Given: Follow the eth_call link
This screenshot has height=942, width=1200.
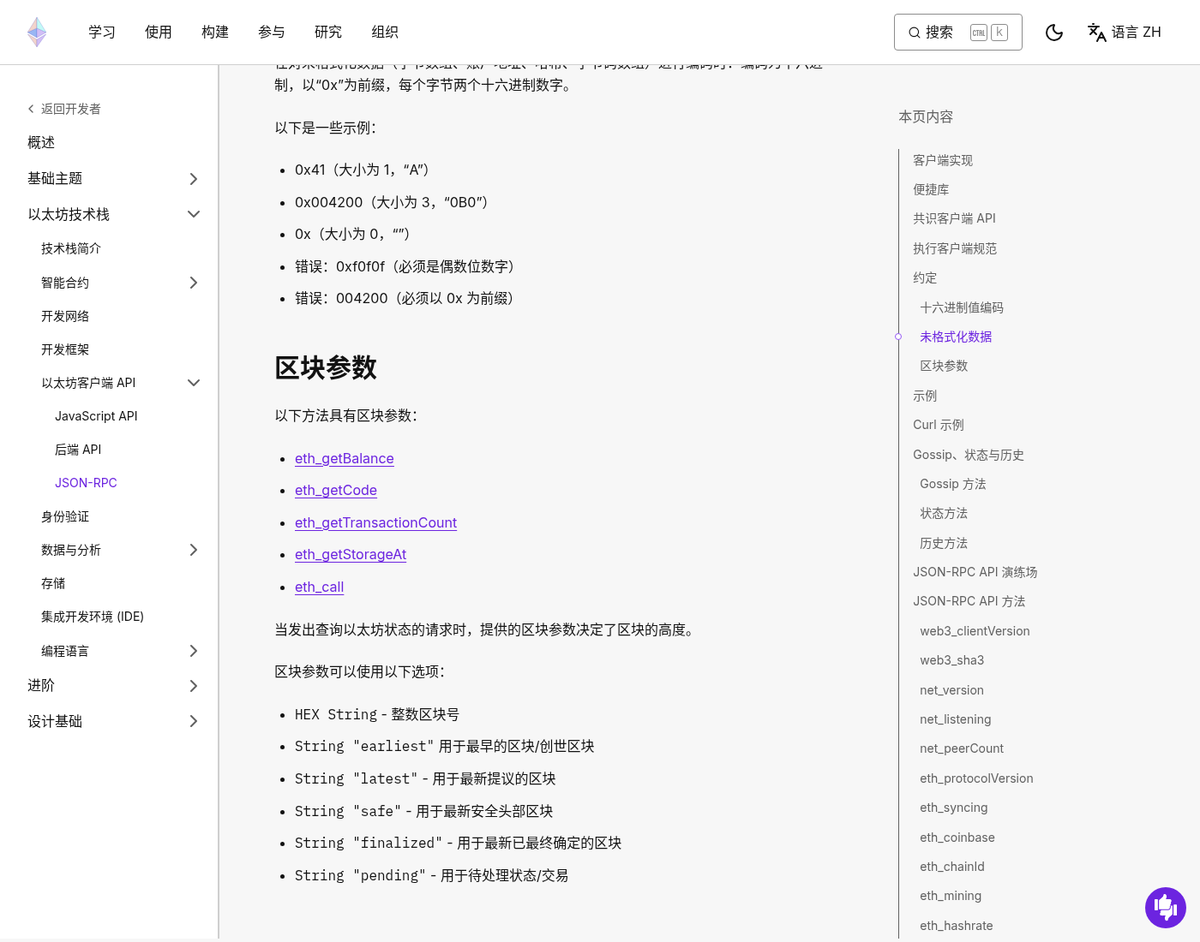Looking at the screenshot, I should pos(319,587).
